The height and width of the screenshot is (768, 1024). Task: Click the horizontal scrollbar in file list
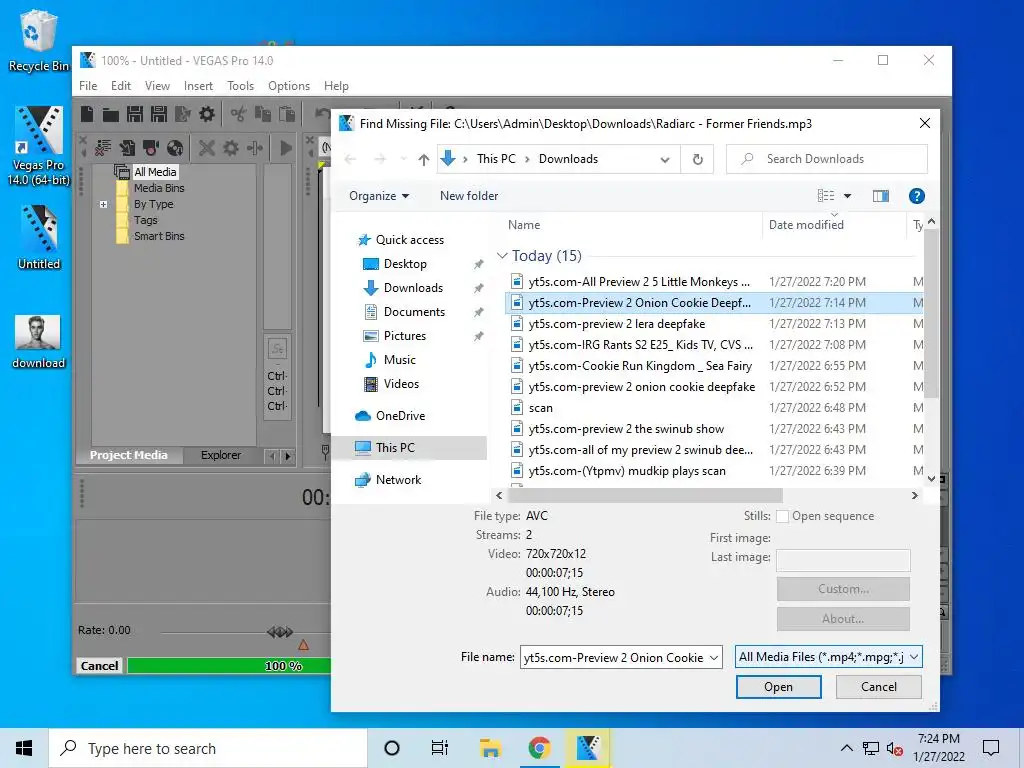645,496
